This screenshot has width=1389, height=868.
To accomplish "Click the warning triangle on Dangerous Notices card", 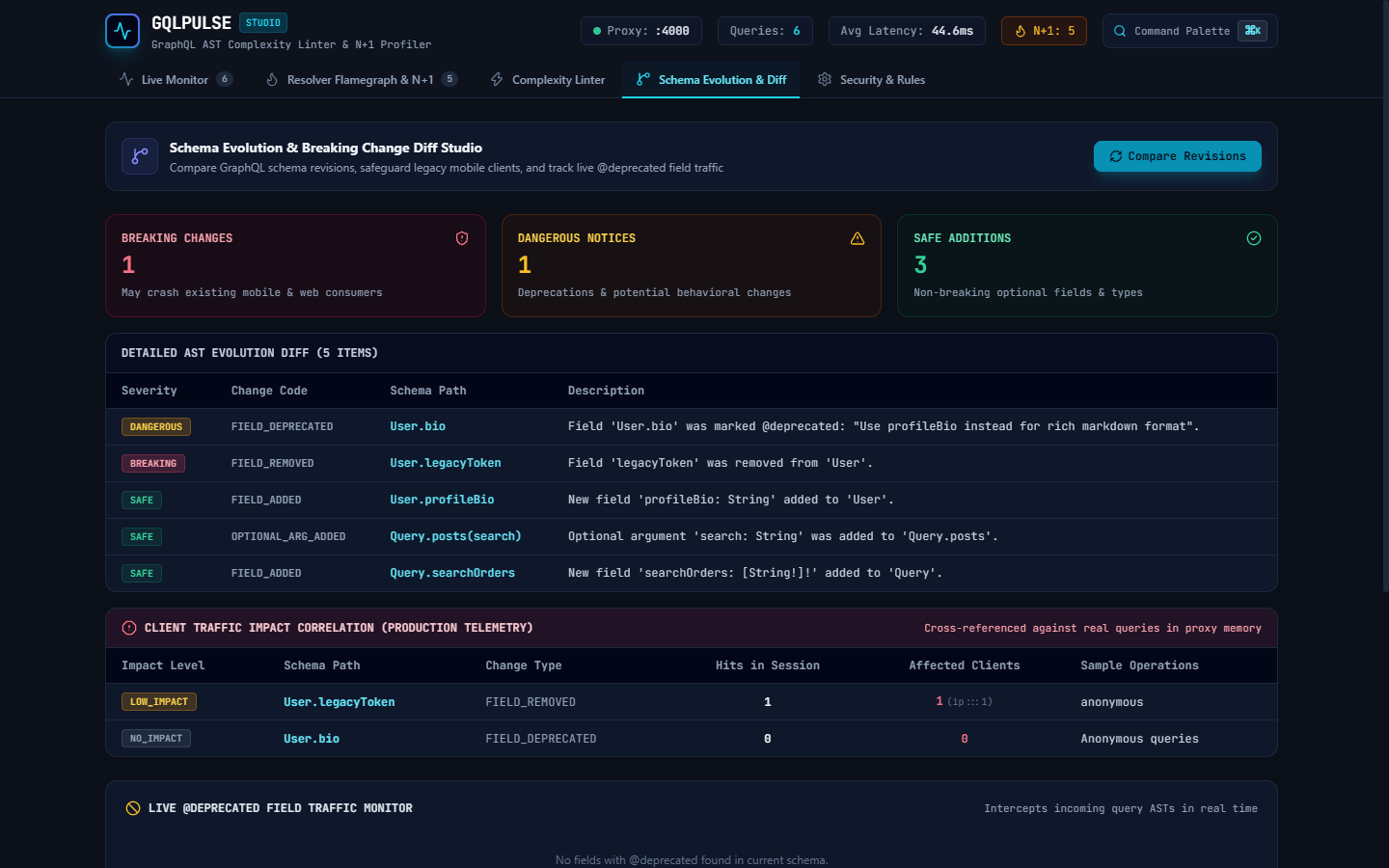I will click(x=858, y=238).
